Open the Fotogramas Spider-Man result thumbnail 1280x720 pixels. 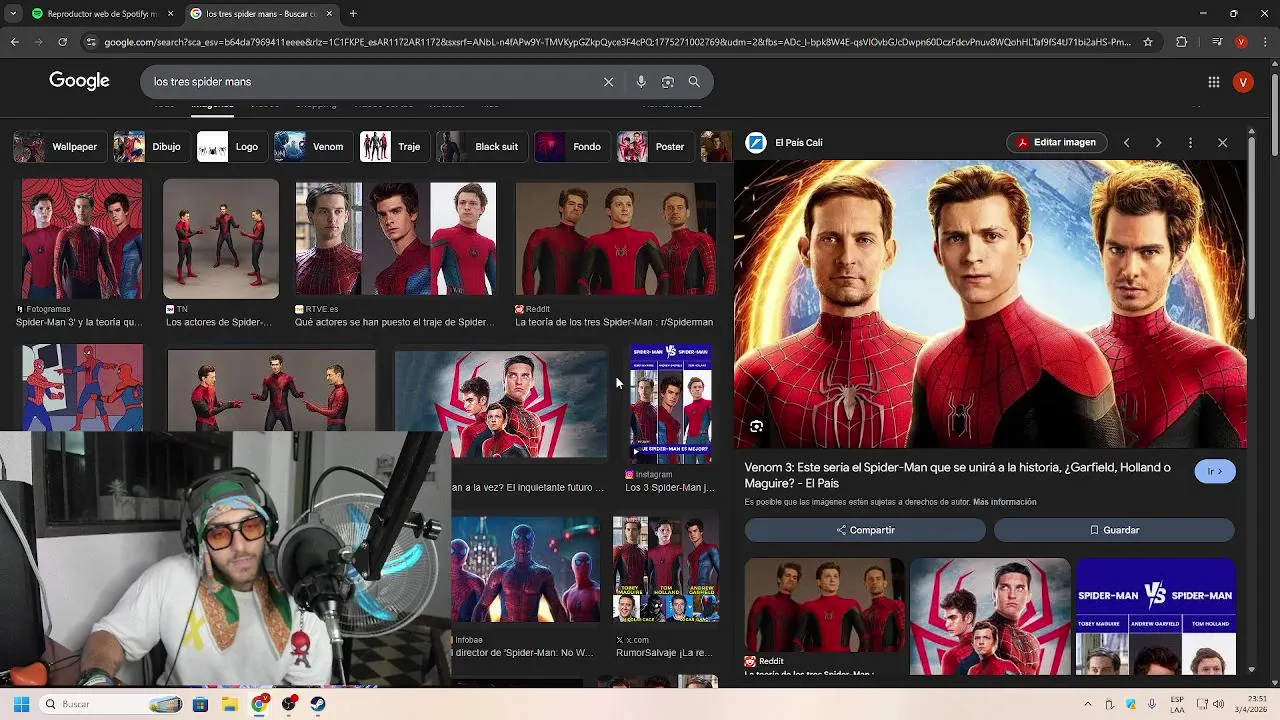pos(82,239)
